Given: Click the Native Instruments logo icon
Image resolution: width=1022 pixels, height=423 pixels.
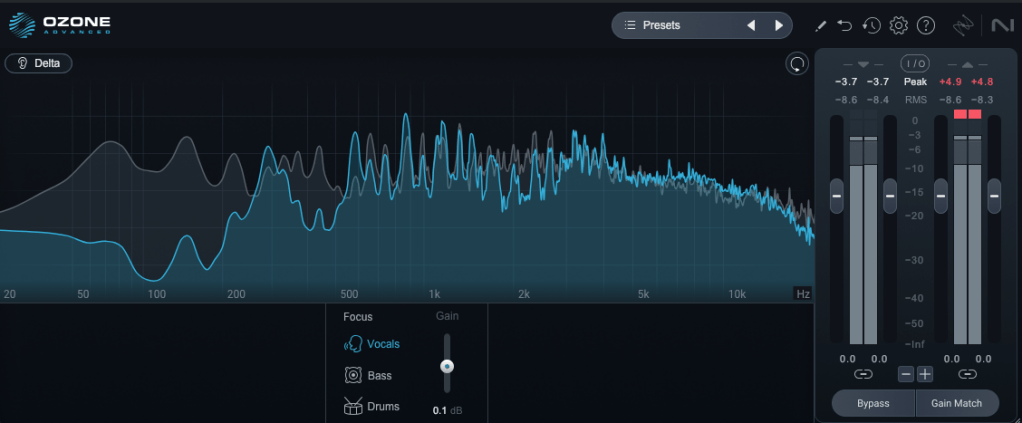Looking at the screenshot, I should pyautogui.click(x=1001, y=25).
